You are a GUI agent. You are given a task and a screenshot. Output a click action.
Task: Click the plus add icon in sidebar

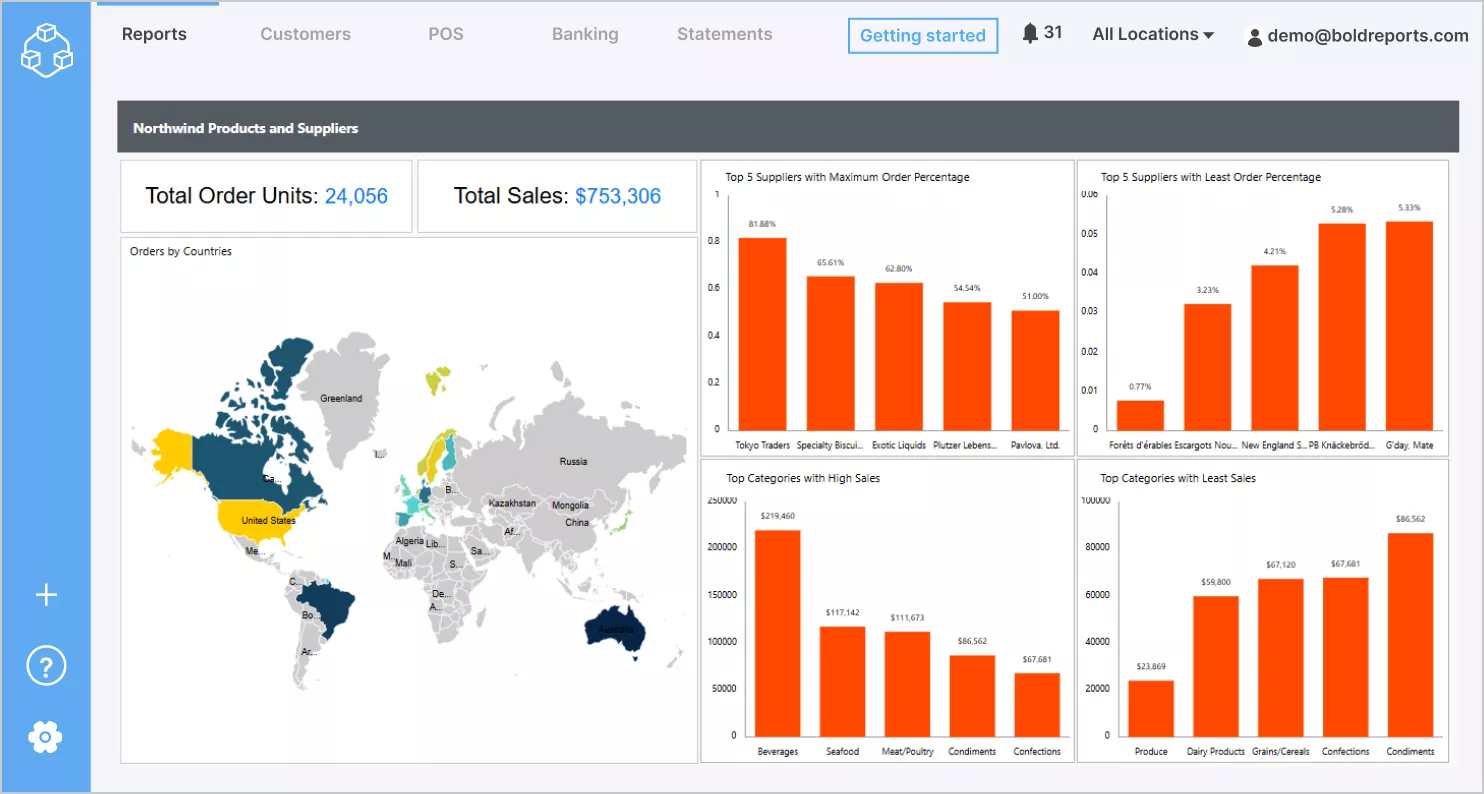pyautogui.click(x=46, y=596)
